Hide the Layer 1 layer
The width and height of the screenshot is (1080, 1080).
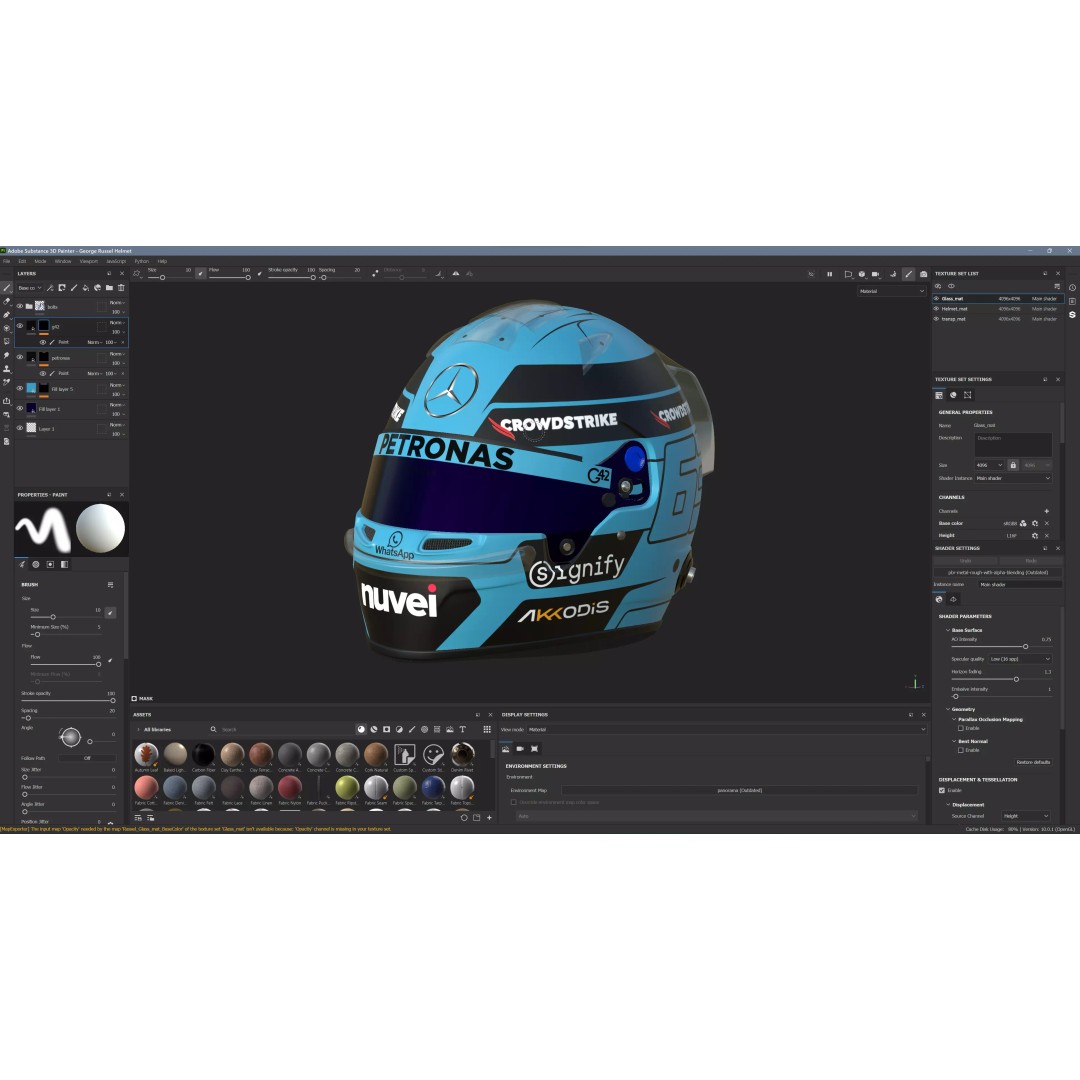(20, 428)
